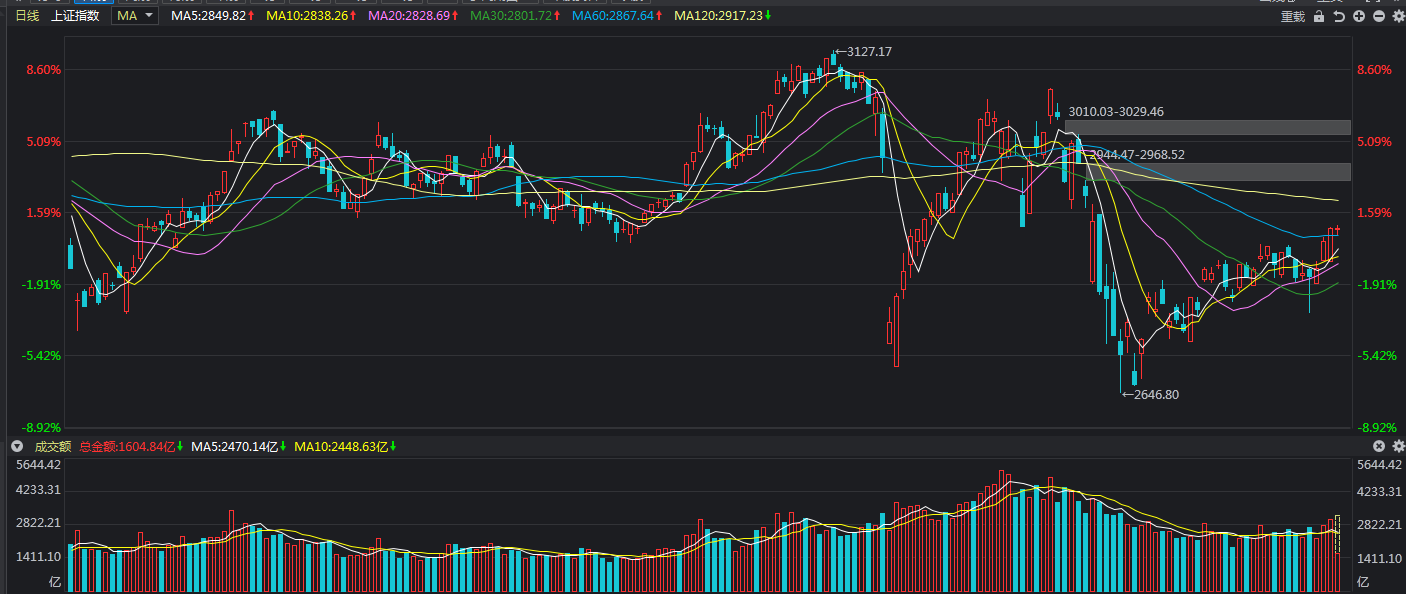Click the MA5 value label
1406x594 pixels.
click(212, 16)
